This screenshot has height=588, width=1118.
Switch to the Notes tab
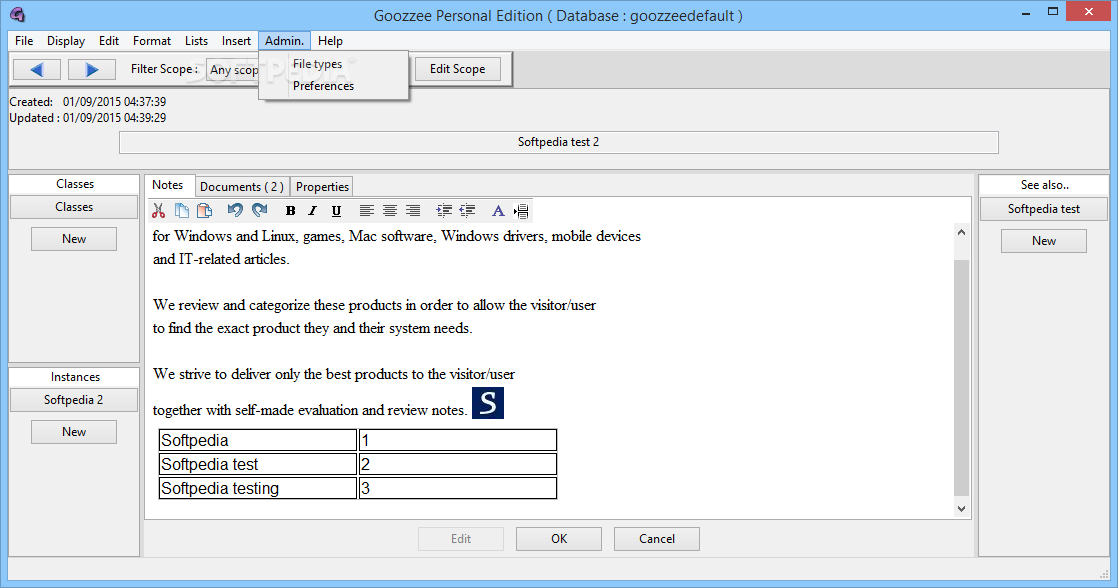point(168,185)
